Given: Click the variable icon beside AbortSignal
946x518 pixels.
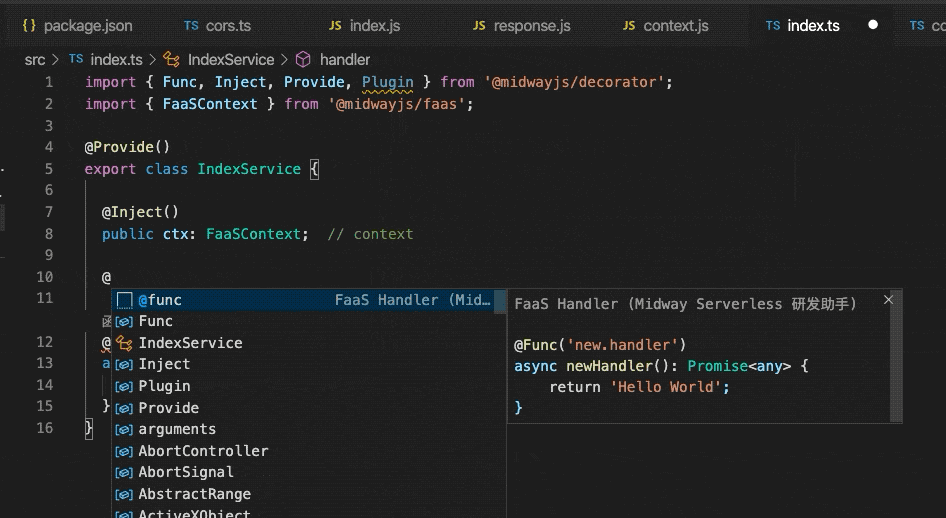Looking at the screenshot, I should 124,473.
